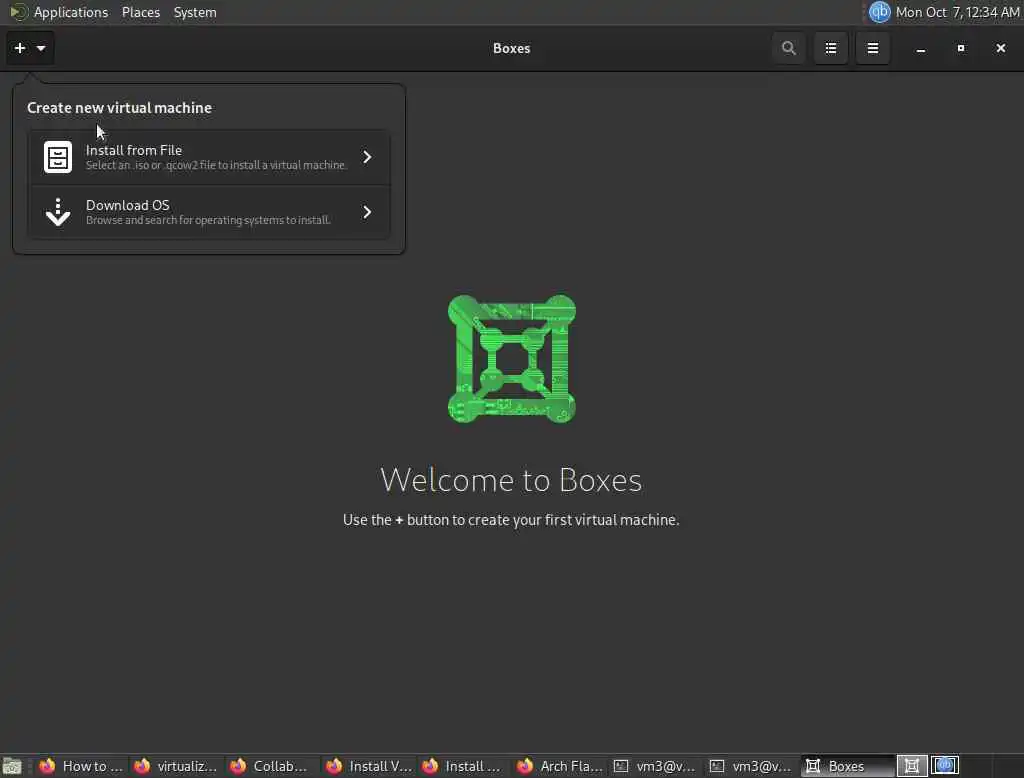Close the Boxes window
Screen dimensions: 1024x778
[1000, 48]
